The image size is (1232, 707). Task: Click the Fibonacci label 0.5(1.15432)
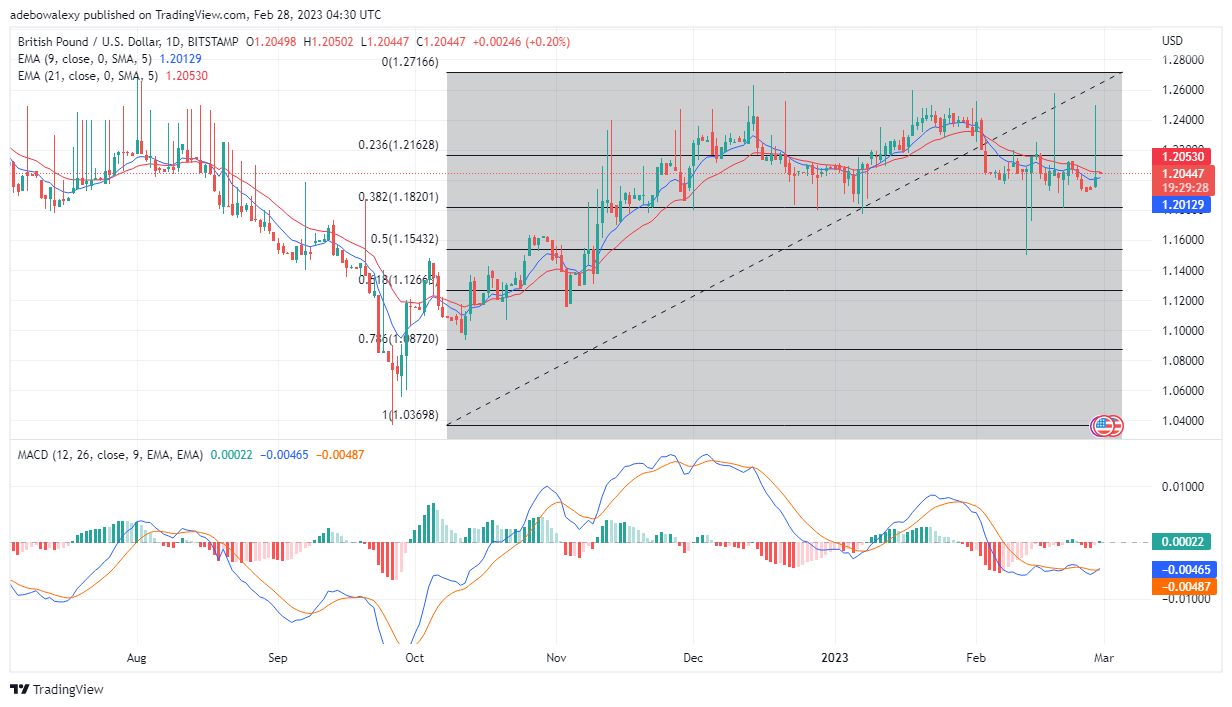coord(405,239)
